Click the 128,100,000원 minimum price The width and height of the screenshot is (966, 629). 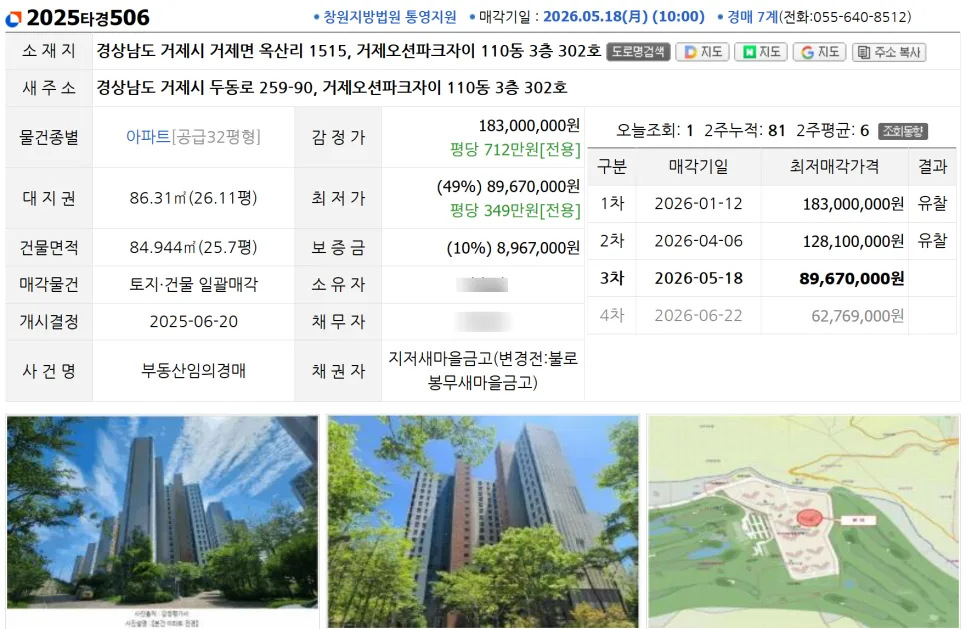853,241
